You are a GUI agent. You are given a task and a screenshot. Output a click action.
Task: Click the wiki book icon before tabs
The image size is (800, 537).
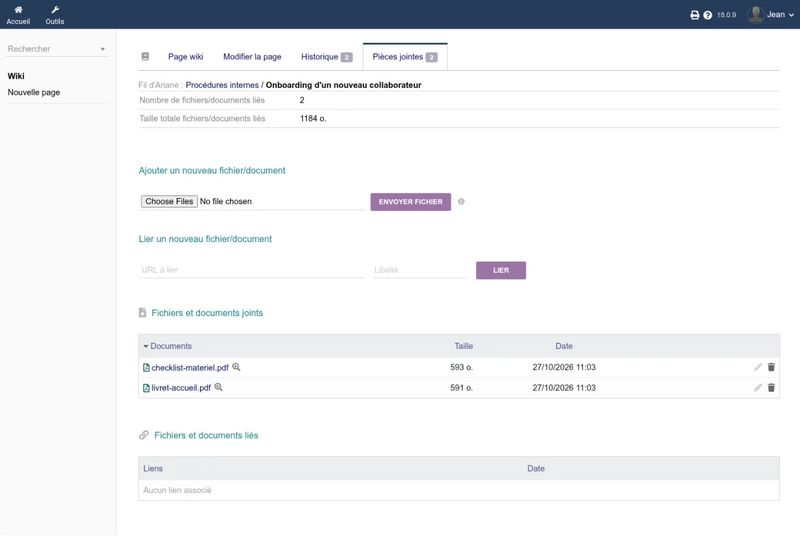(145, 57)
